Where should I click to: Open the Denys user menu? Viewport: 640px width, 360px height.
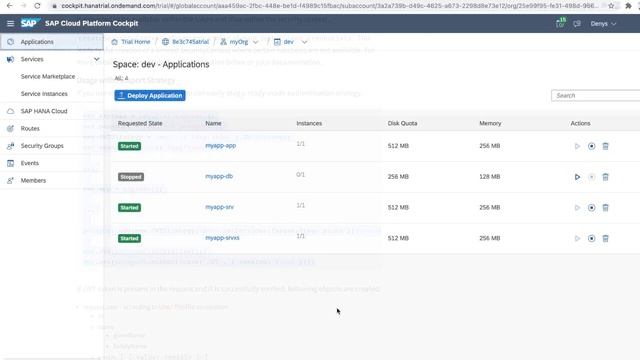click(x=603, y=24)
